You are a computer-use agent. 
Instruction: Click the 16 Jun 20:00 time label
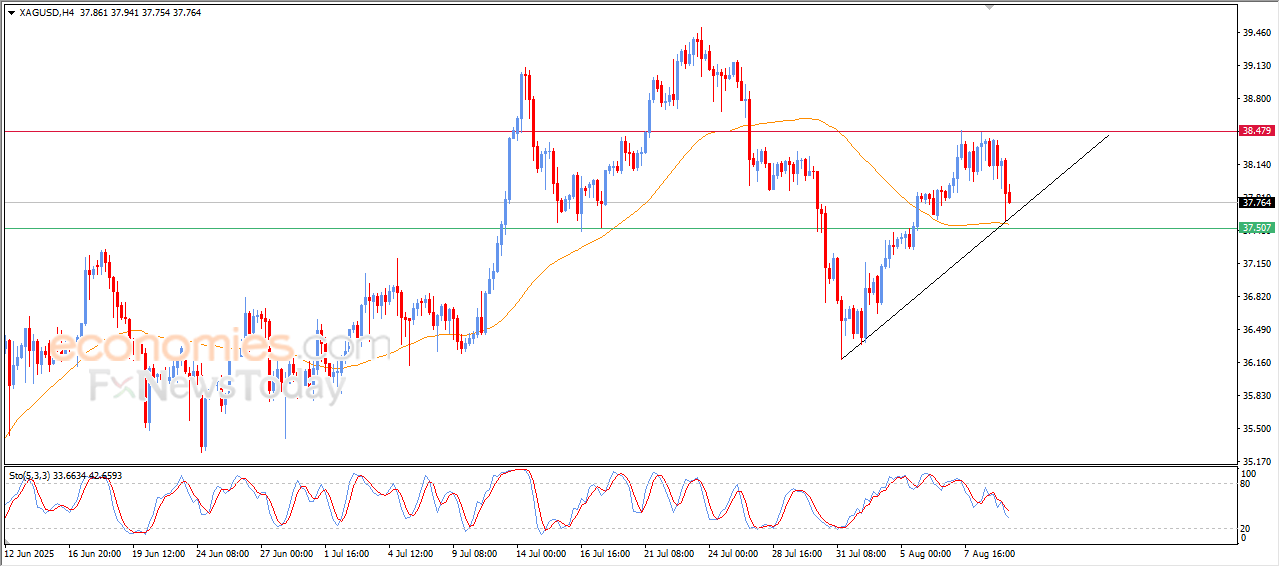pyautogui.click(x=94, y=553)
